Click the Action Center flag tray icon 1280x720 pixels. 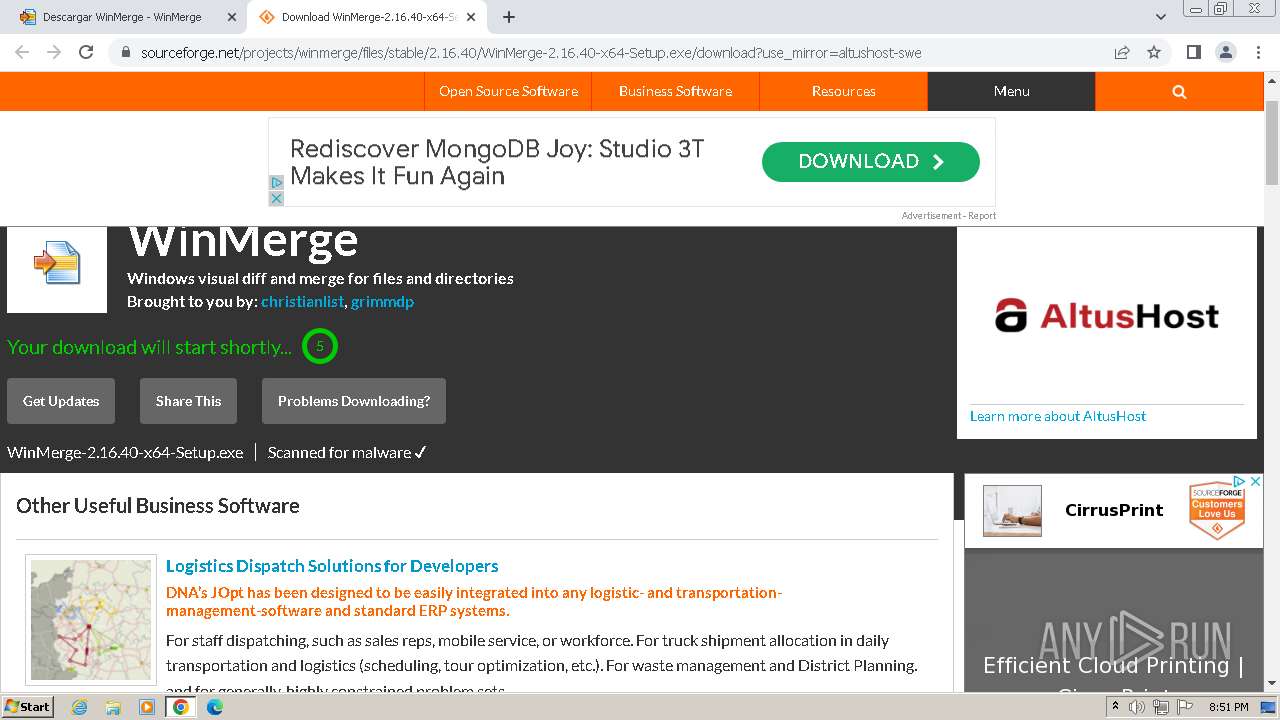1183,707
